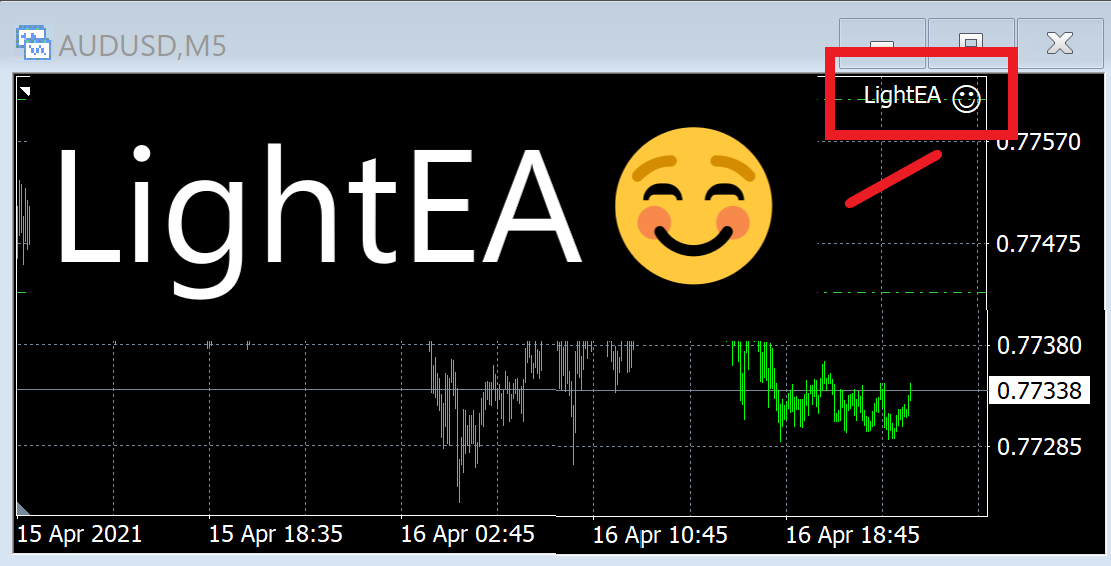Select the small LightEA expert advisor label
This screenshot has height=566, width=1111.
(902, 96)
